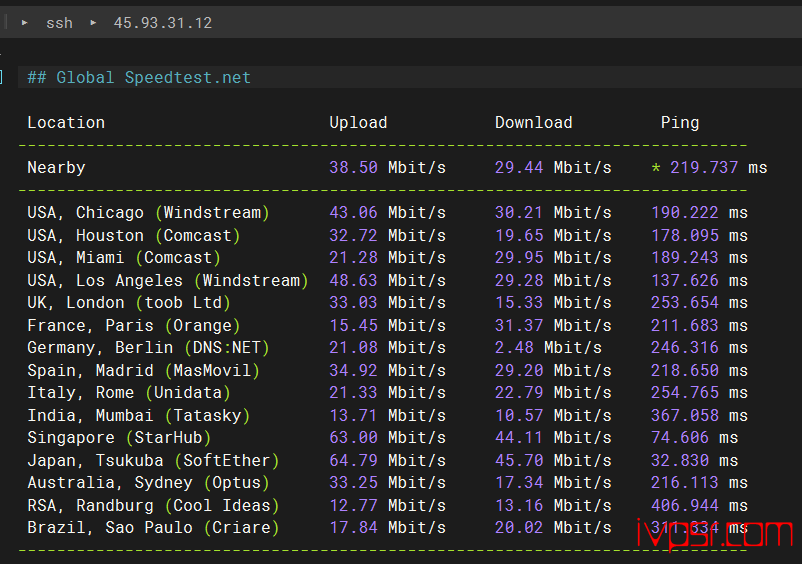Click the ssh breadcrumb segment
This screenshot has width=802, height=564.
tap(59, 23)
